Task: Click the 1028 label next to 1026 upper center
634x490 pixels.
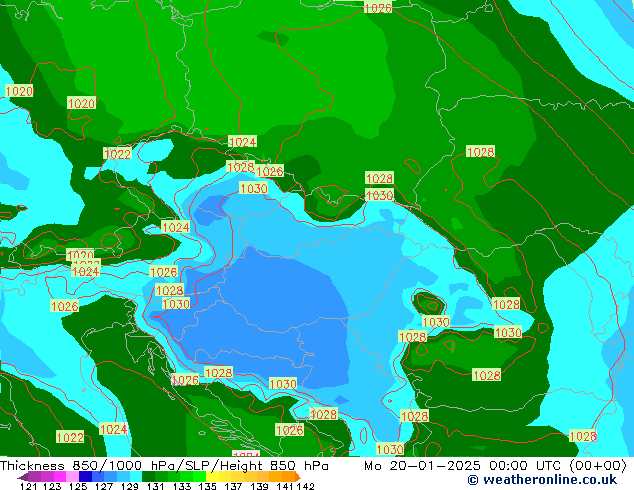Action: click(240, 167)
